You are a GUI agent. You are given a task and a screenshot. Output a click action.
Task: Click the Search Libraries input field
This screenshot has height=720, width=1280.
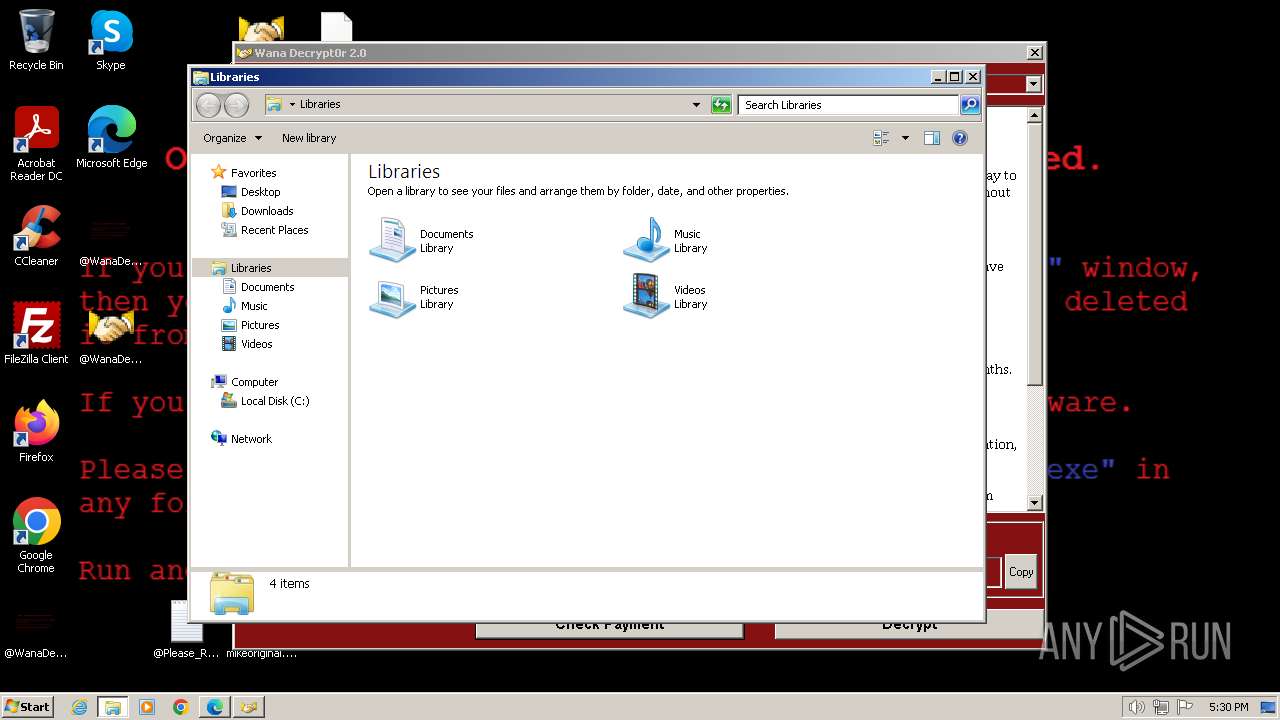pyautogui.click(x=849, y=105)
